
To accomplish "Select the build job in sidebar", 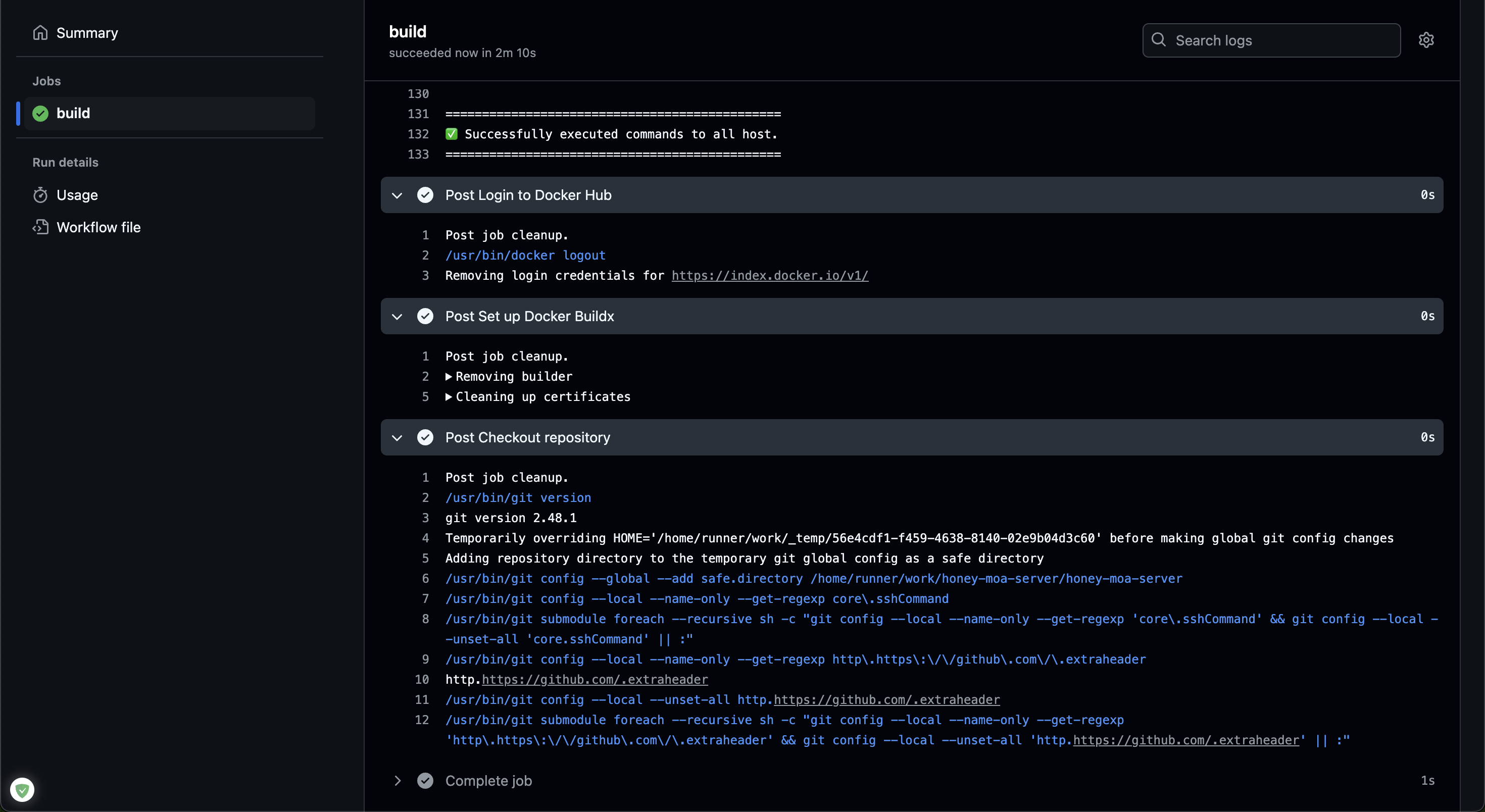I will (x=170, y=114).
